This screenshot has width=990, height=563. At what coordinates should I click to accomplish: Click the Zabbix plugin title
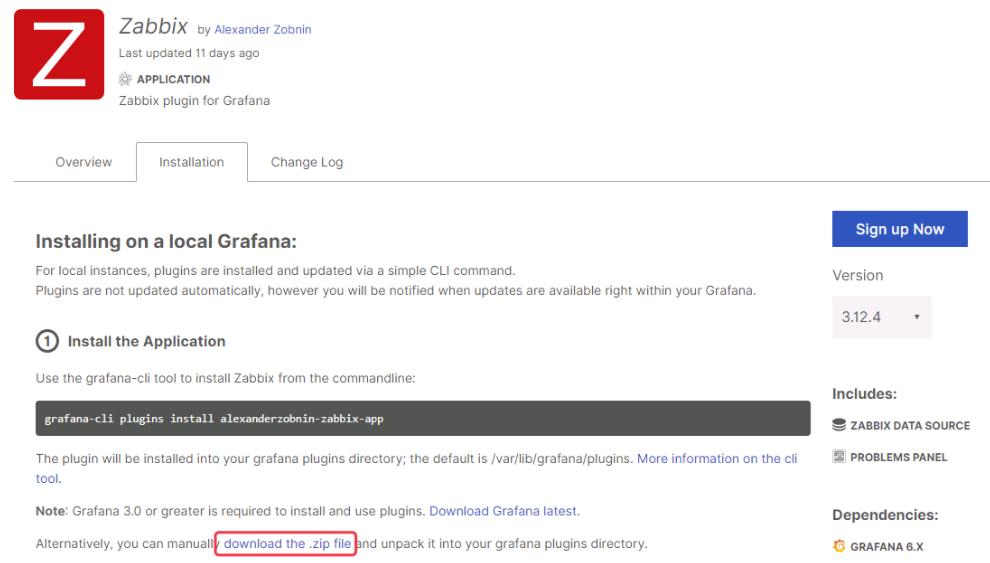coord(153,26)
